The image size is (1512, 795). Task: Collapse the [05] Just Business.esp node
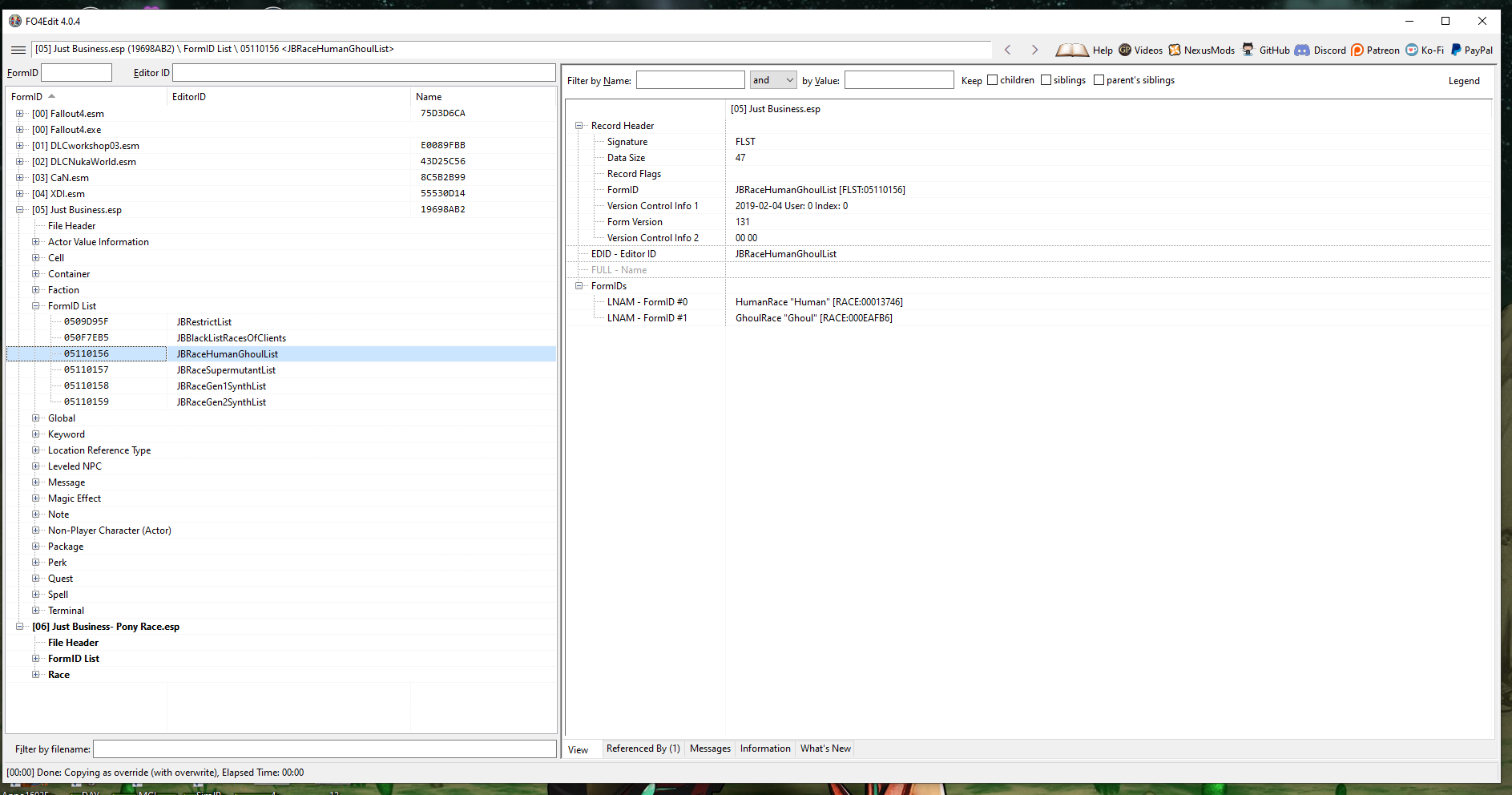tap(20, 210)
